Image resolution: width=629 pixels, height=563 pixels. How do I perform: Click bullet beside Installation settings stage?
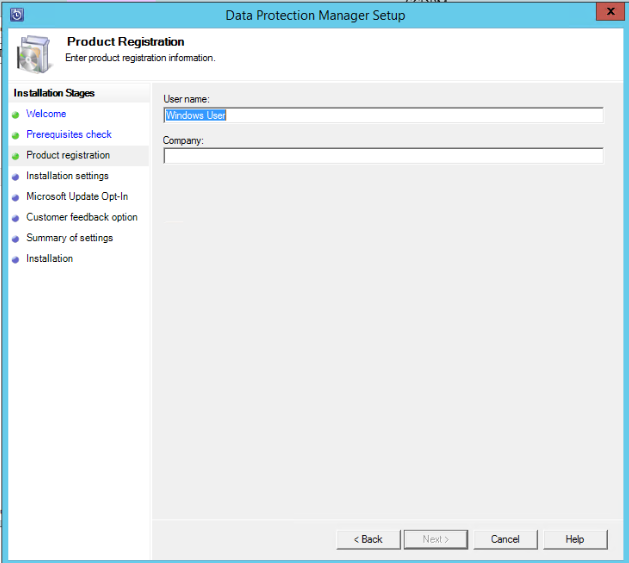[x=16, y=177]
